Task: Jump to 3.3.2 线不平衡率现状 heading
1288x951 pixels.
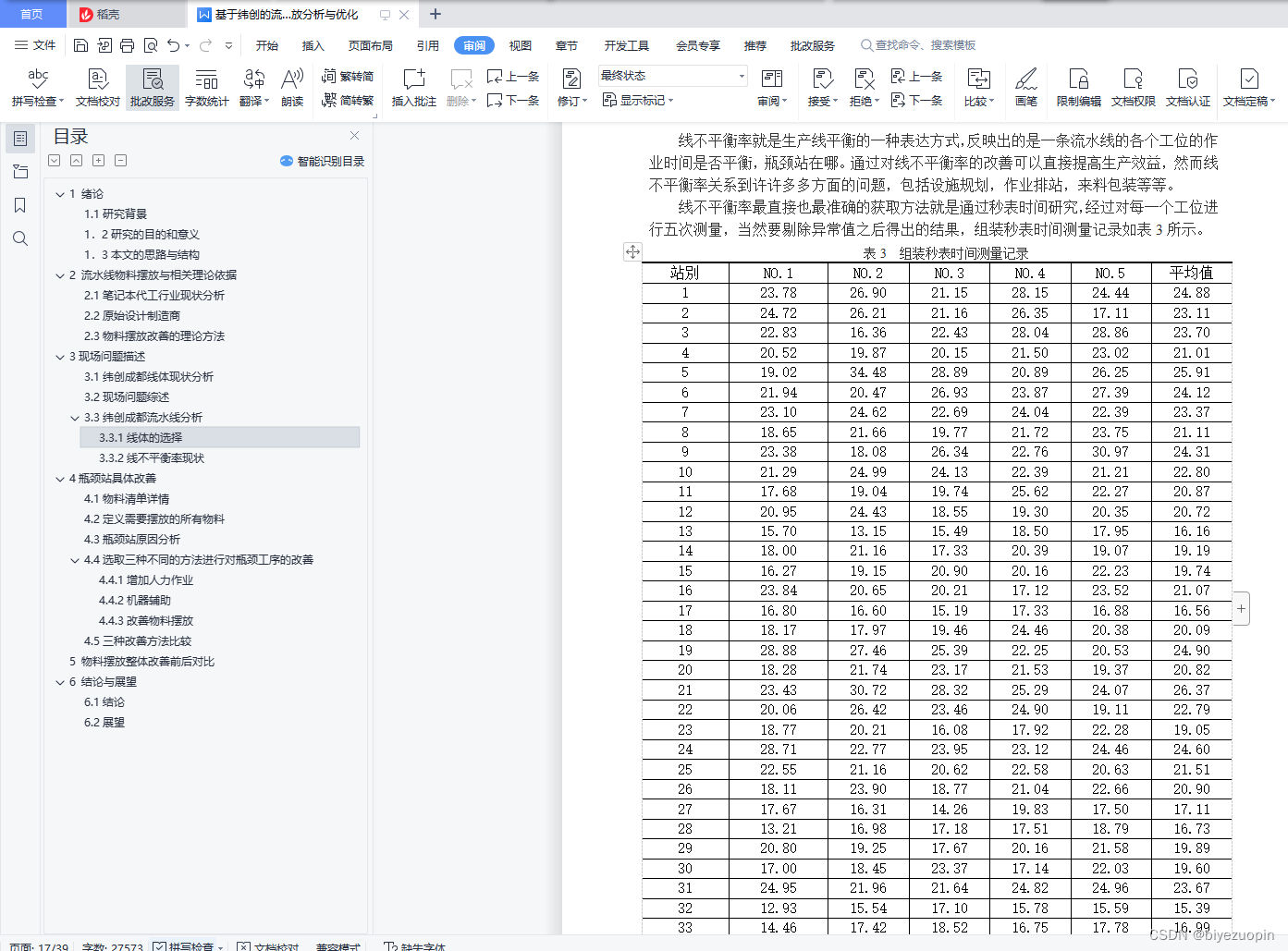Action: click(x=152, y=458)
